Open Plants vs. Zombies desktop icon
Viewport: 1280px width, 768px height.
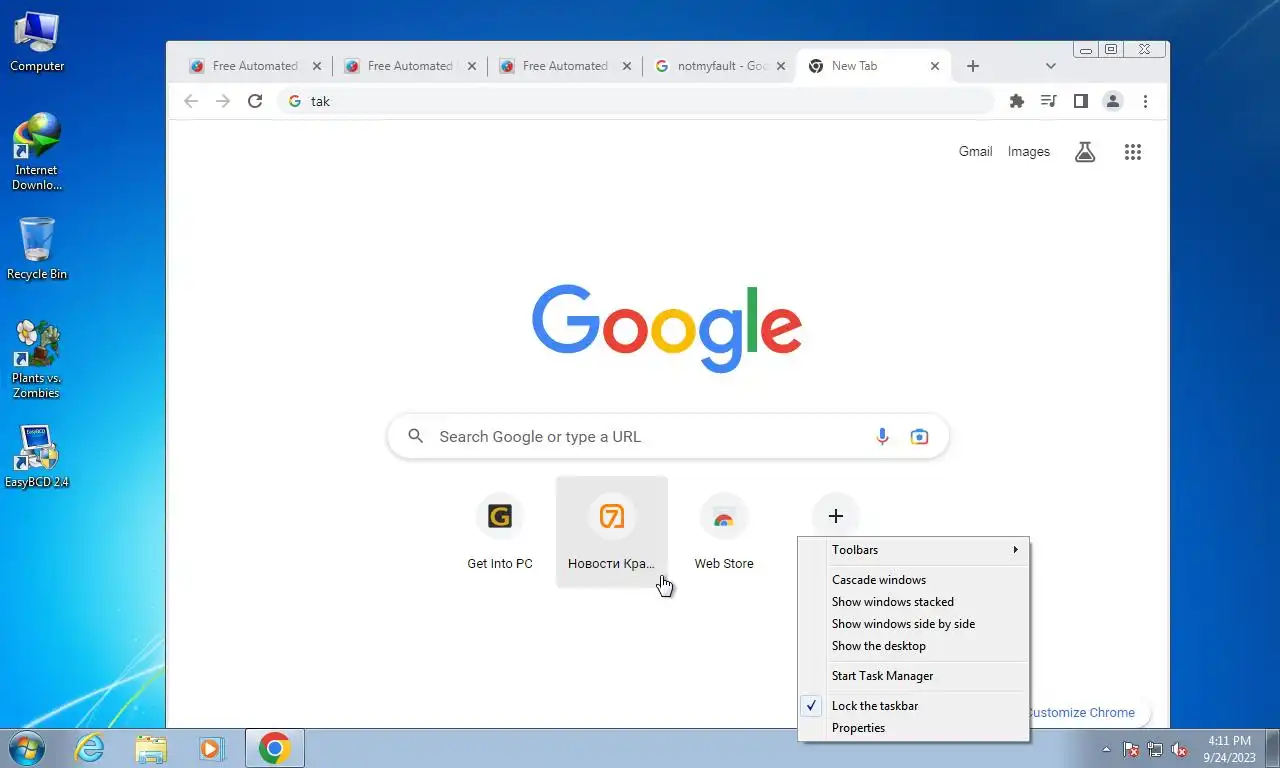click(37, 360)
